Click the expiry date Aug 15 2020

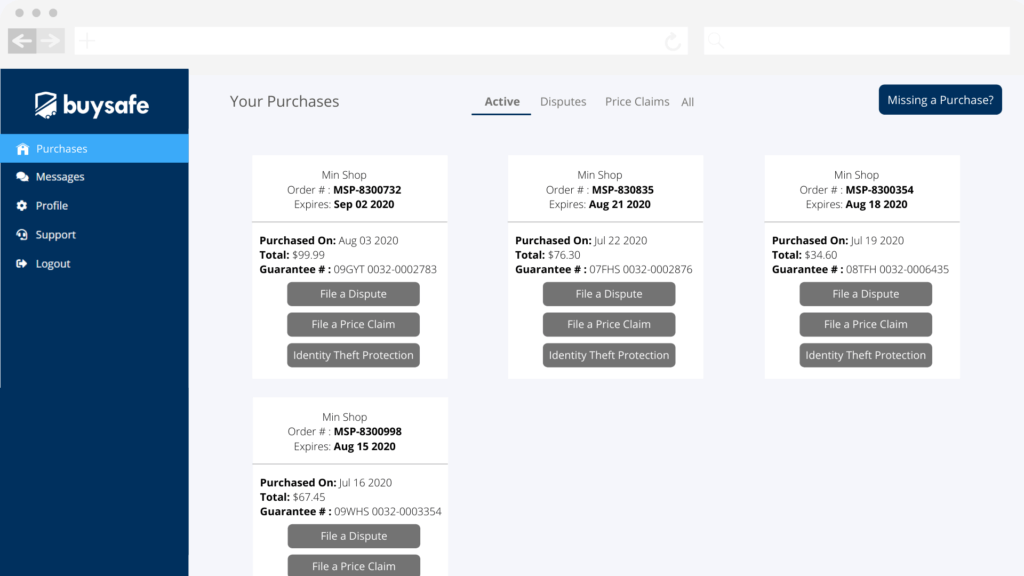364,447
